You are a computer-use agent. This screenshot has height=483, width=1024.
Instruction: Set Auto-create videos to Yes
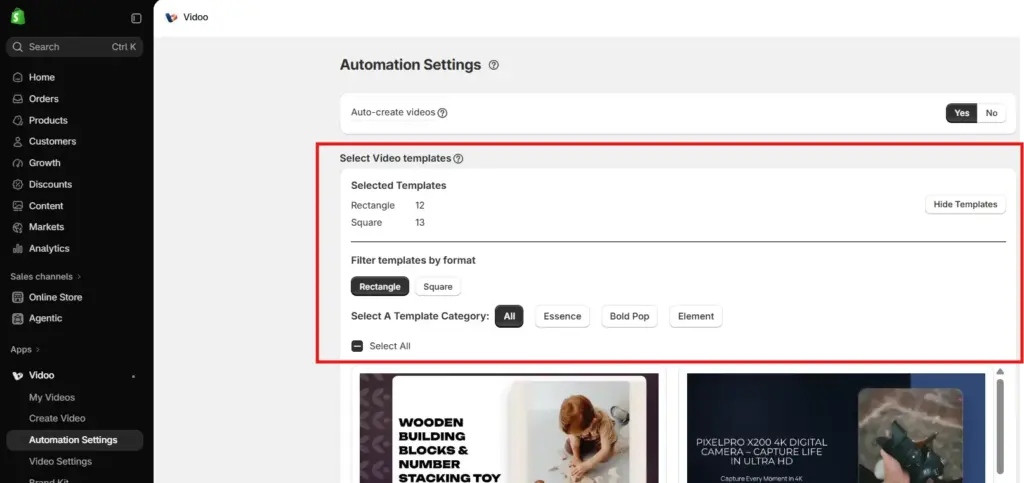pos(961,113)
